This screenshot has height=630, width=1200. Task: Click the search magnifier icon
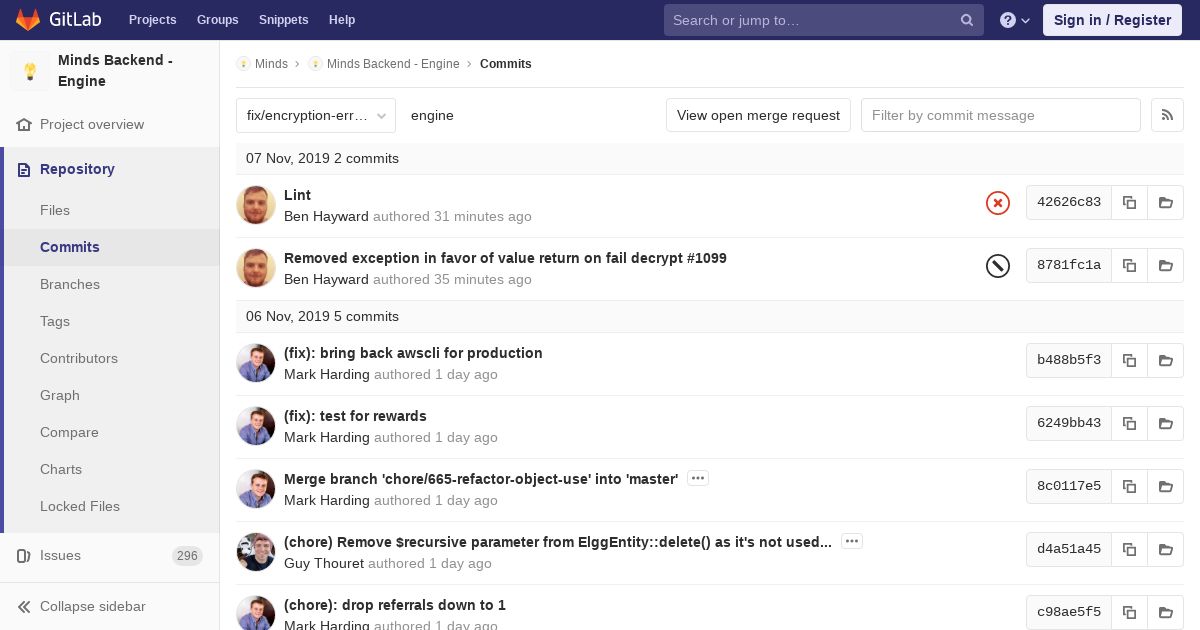point(967,20)
